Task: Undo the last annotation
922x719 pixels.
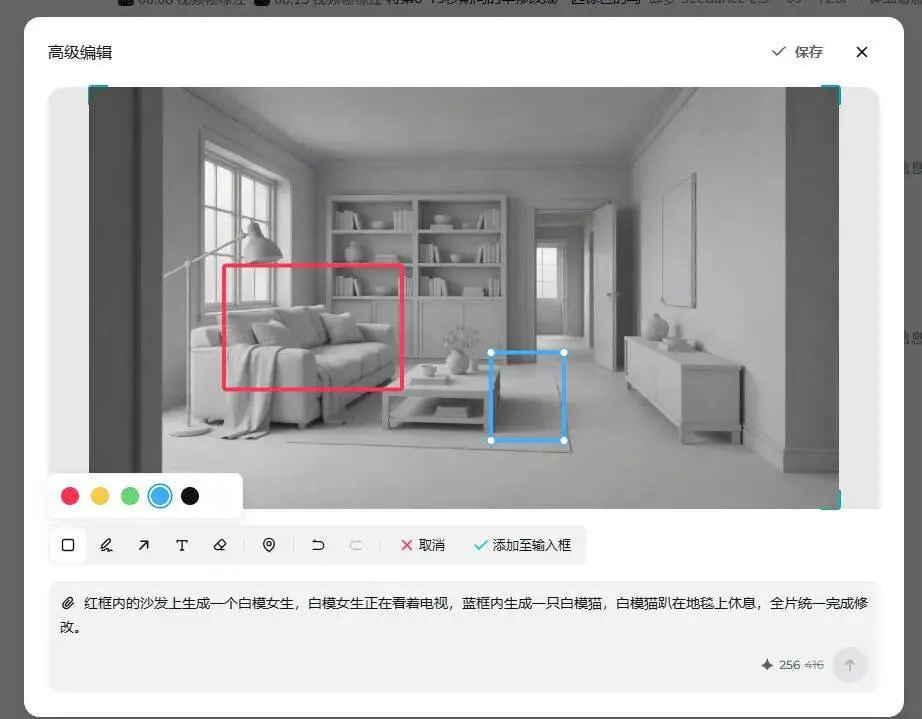Action: tap(318, 545)
